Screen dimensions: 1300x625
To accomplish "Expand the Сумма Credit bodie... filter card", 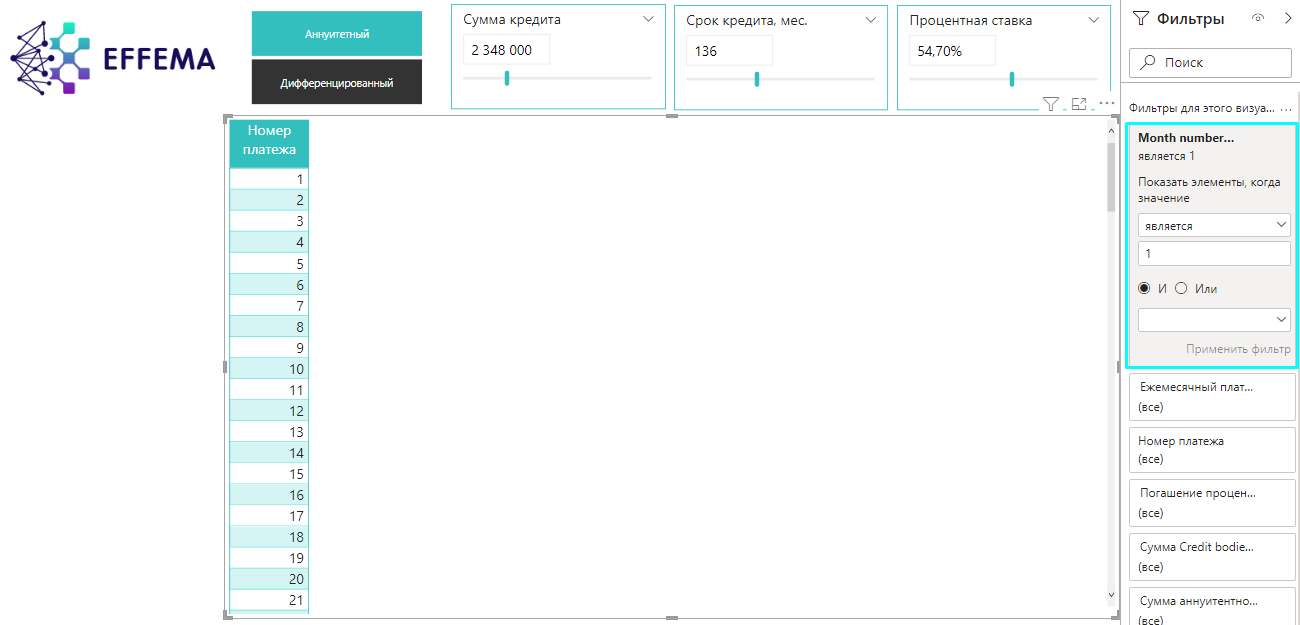I will pos(1212,557).
